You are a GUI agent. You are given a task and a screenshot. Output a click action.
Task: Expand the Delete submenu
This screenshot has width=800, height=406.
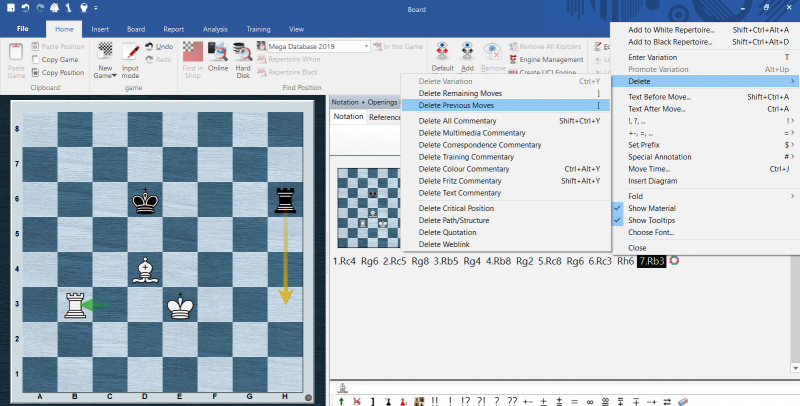tap(704, 81)
